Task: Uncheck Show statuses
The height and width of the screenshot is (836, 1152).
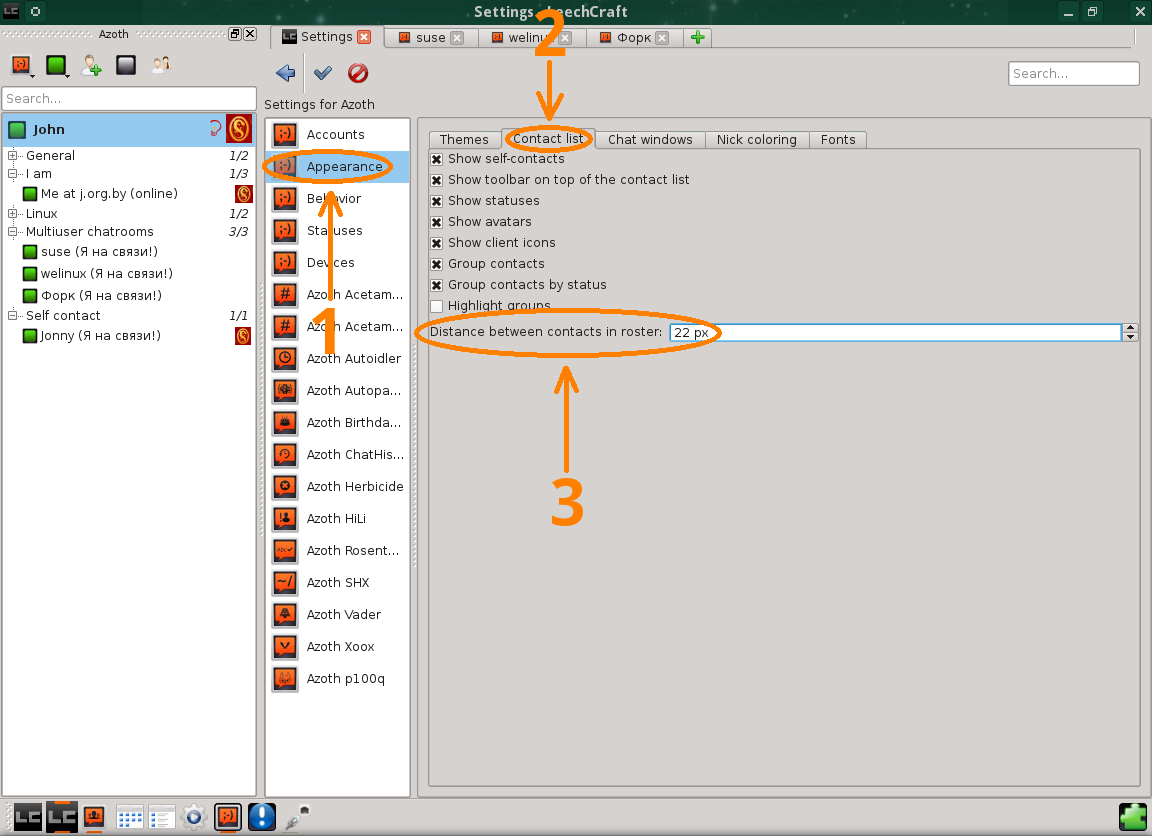Action: 436,201
